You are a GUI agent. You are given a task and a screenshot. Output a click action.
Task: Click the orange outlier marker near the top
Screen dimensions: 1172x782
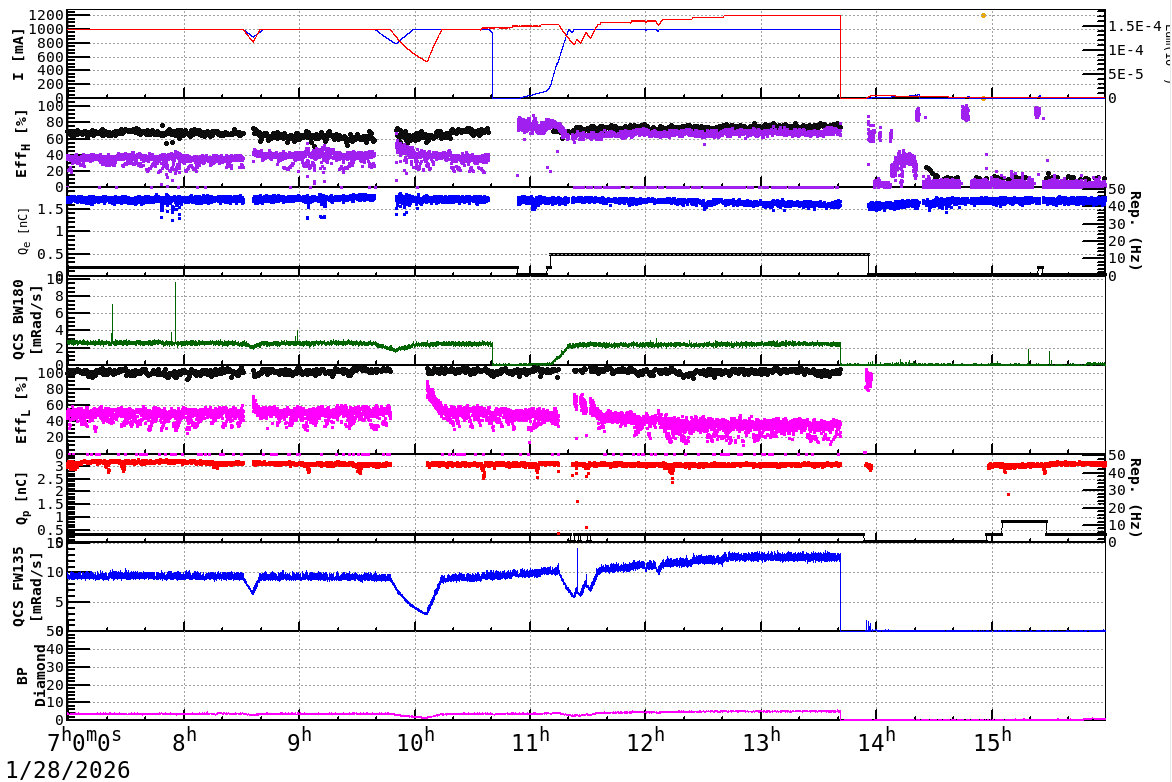(982, 15)
